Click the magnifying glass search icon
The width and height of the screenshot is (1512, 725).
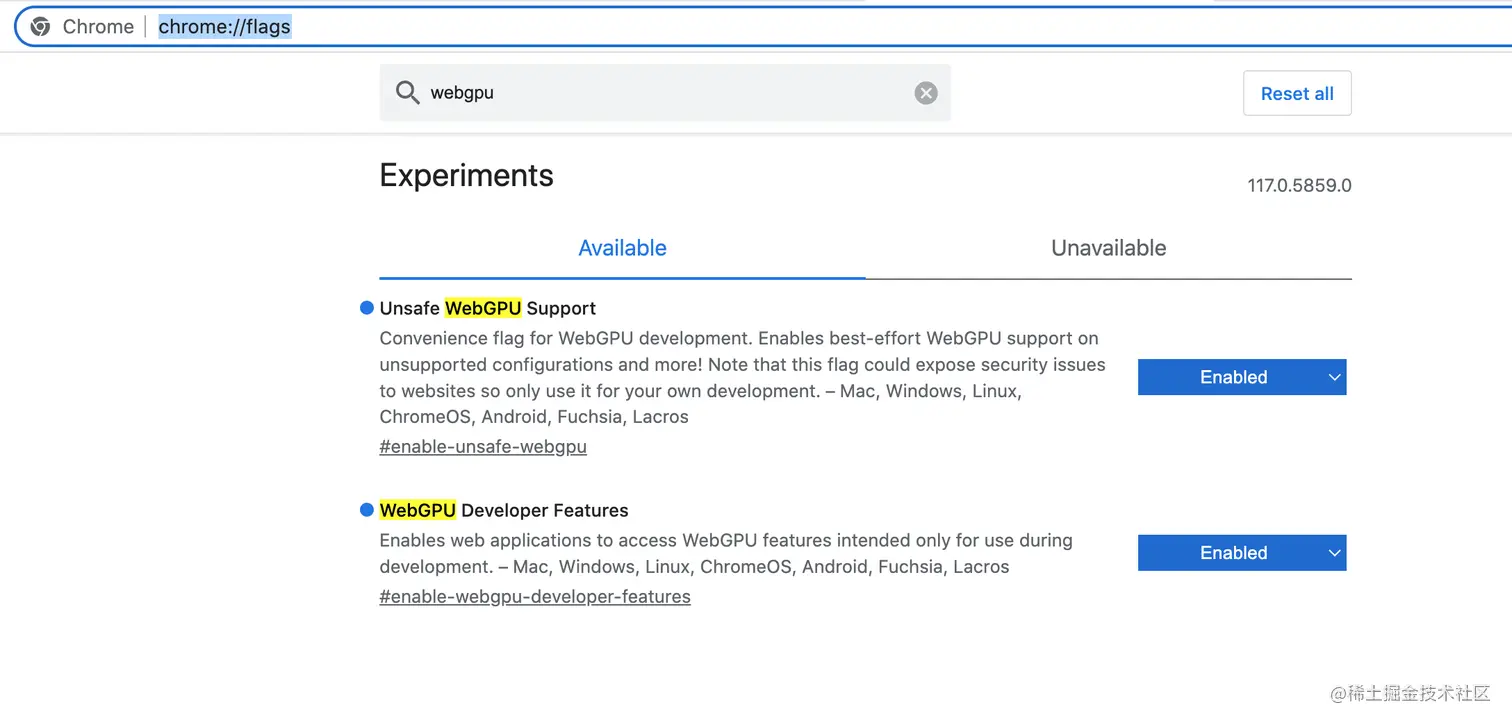point(407,93)
